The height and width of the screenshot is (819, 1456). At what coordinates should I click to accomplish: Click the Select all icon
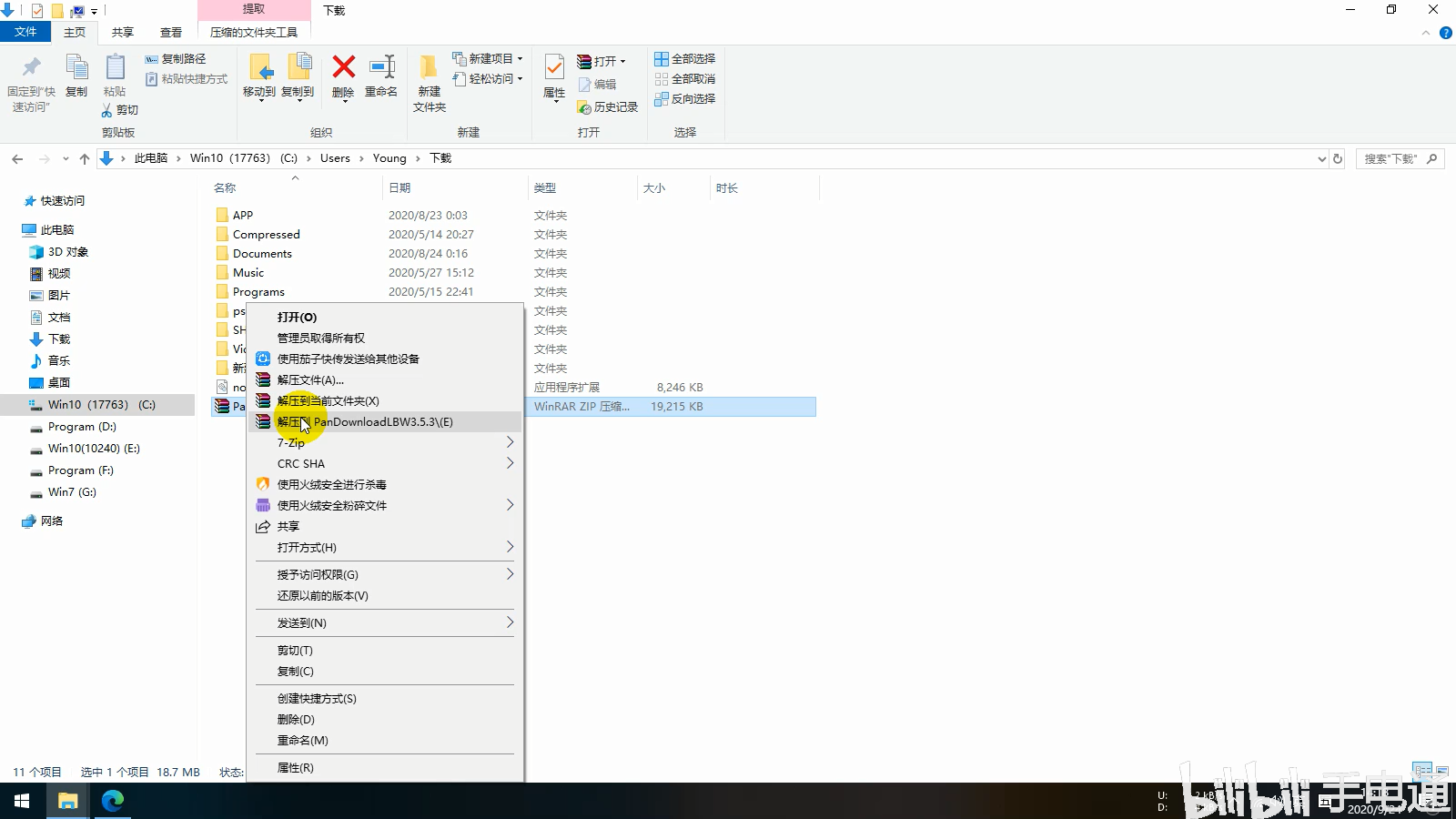pos(662,59)
